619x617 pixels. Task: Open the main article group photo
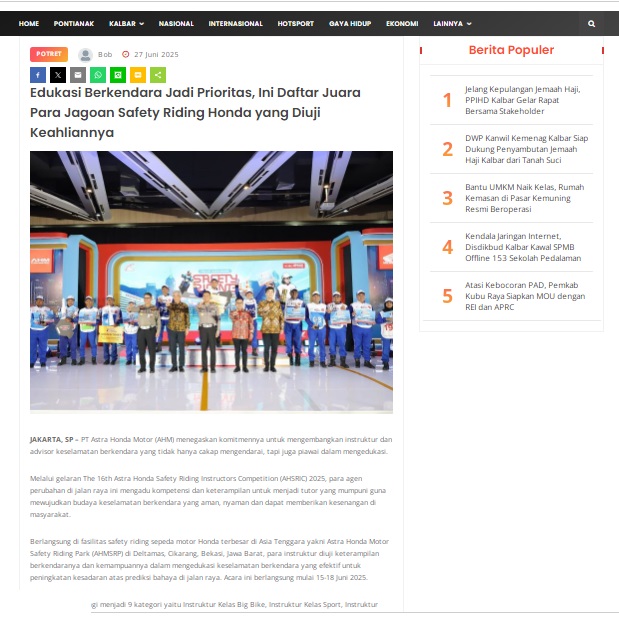tap(211, 281)
